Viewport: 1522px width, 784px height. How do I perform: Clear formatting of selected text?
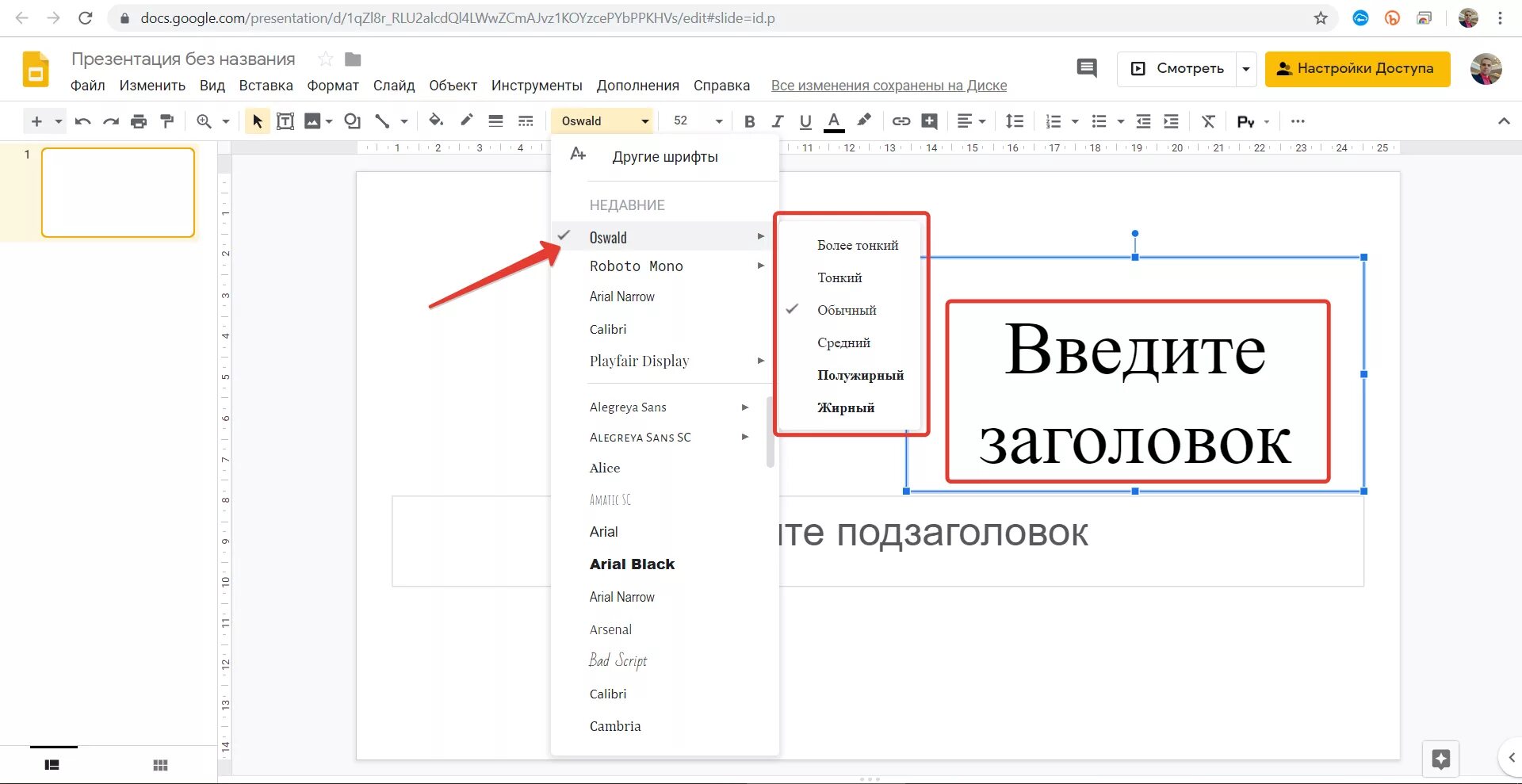[1208, 121]
